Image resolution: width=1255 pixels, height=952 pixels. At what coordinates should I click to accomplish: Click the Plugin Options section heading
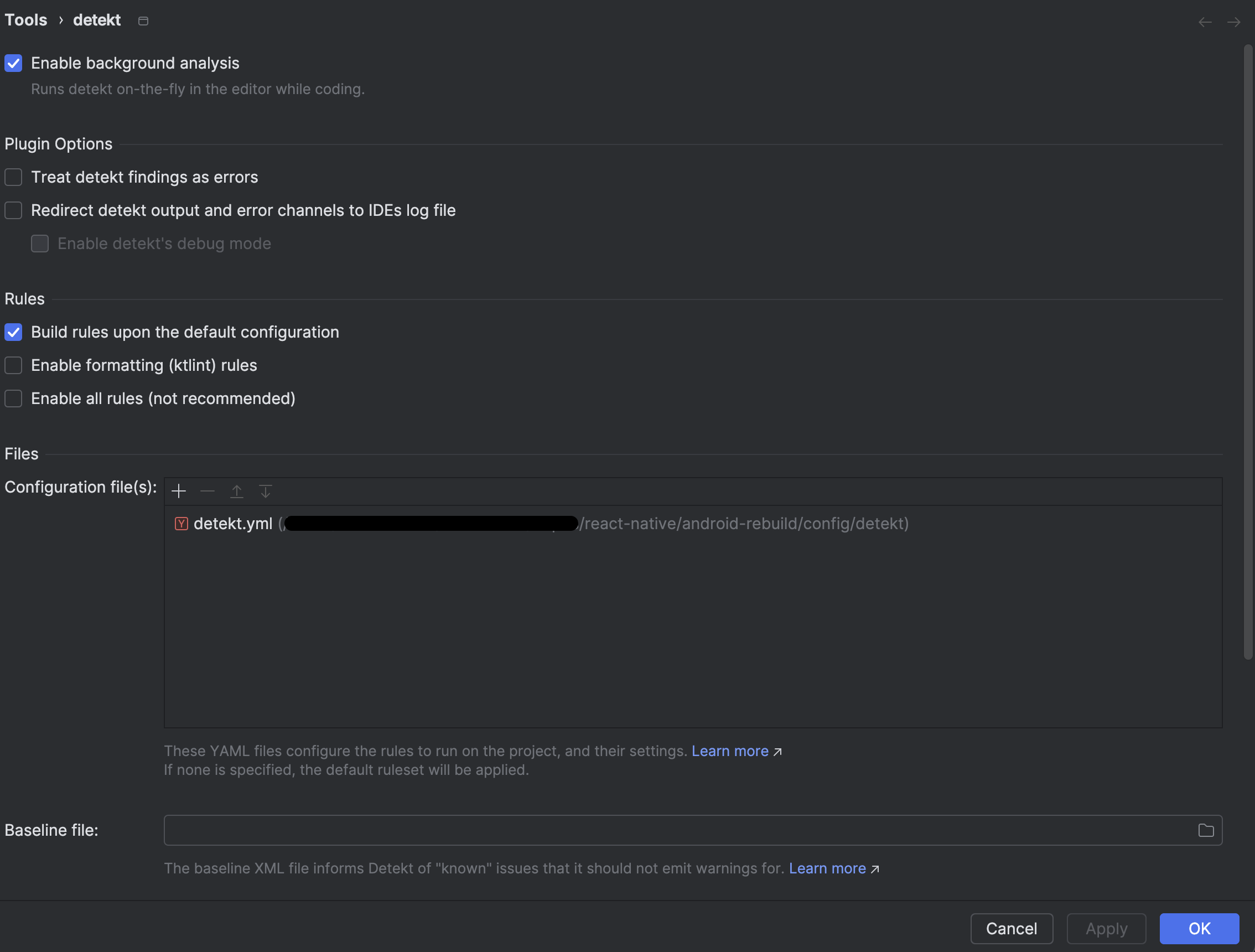tap(59, 144)
